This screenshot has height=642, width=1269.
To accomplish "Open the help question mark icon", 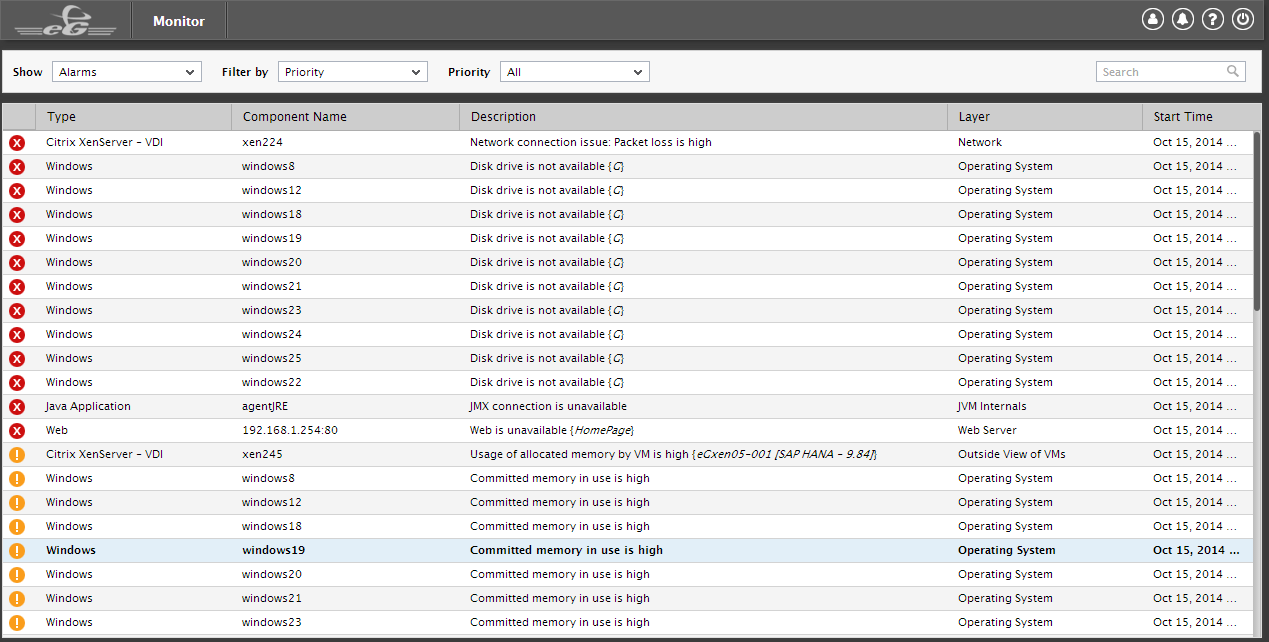I will click(1213, 19).
